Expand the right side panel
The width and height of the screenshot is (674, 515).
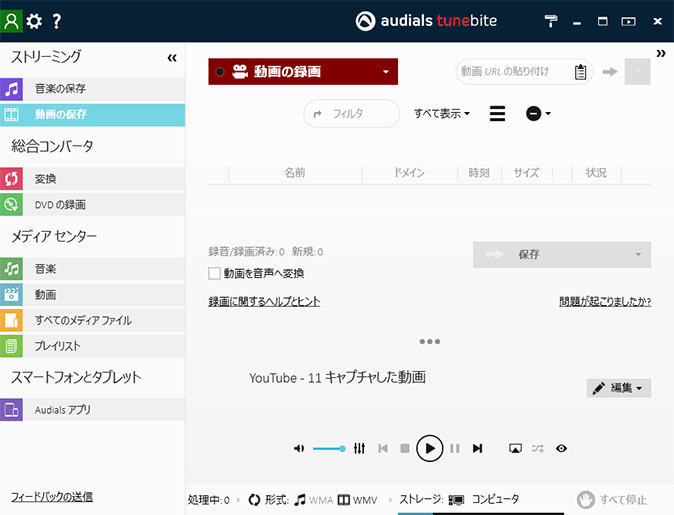pyautogui.click(x=661, y=53)
